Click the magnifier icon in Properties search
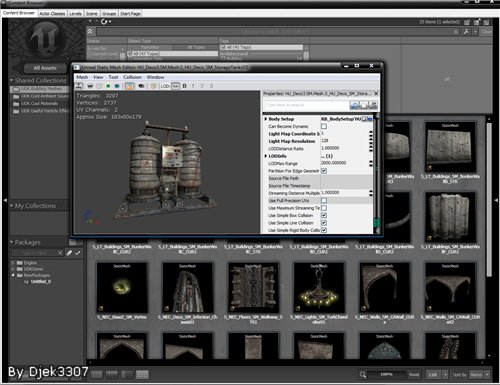The height and width of the screenshot is (385, 500). (354, 105)
